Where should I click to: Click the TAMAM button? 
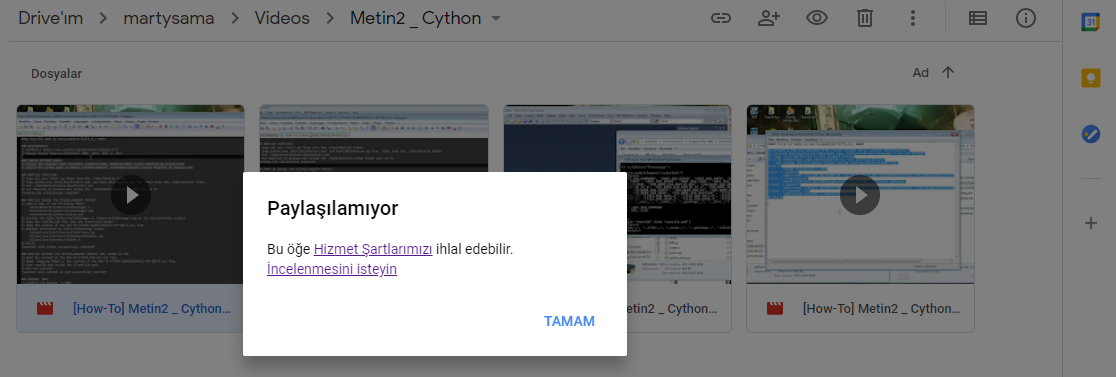[x=569, y=322]
